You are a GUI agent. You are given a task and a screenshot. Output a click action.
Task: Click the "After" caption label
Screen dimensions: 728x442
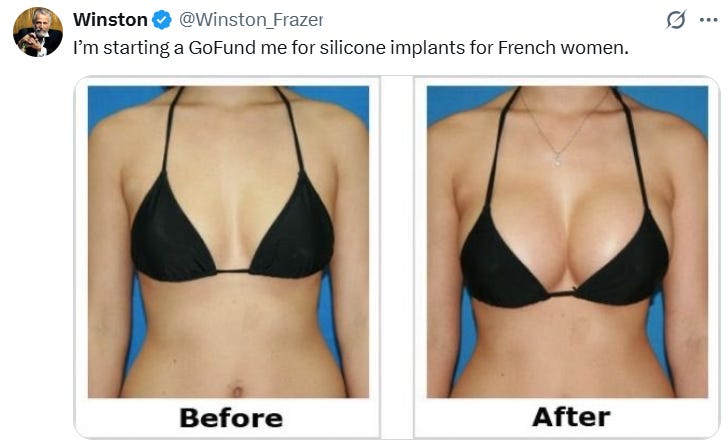571,416
